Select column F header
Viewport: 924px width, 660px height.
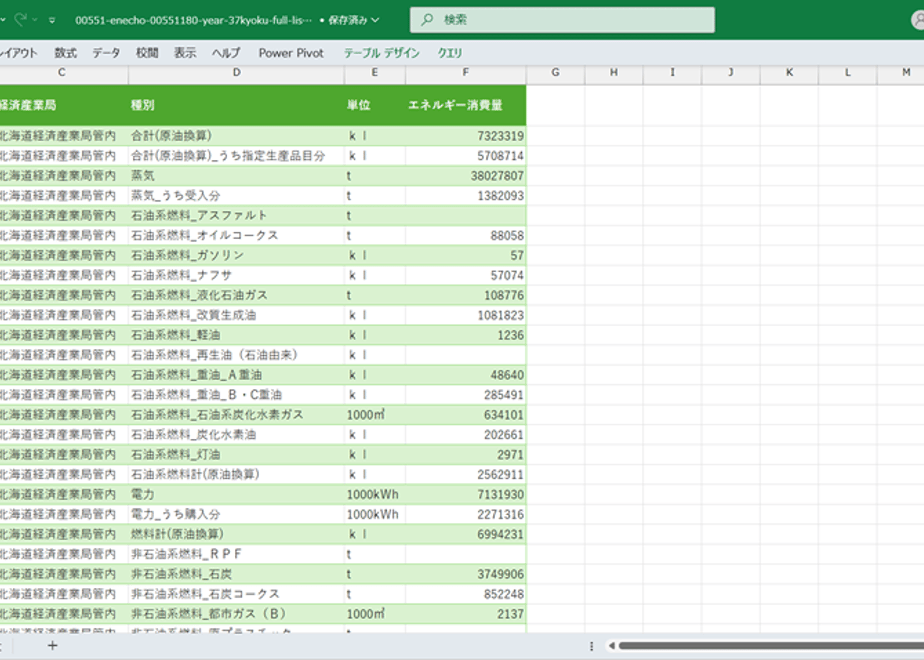point(466,72)
